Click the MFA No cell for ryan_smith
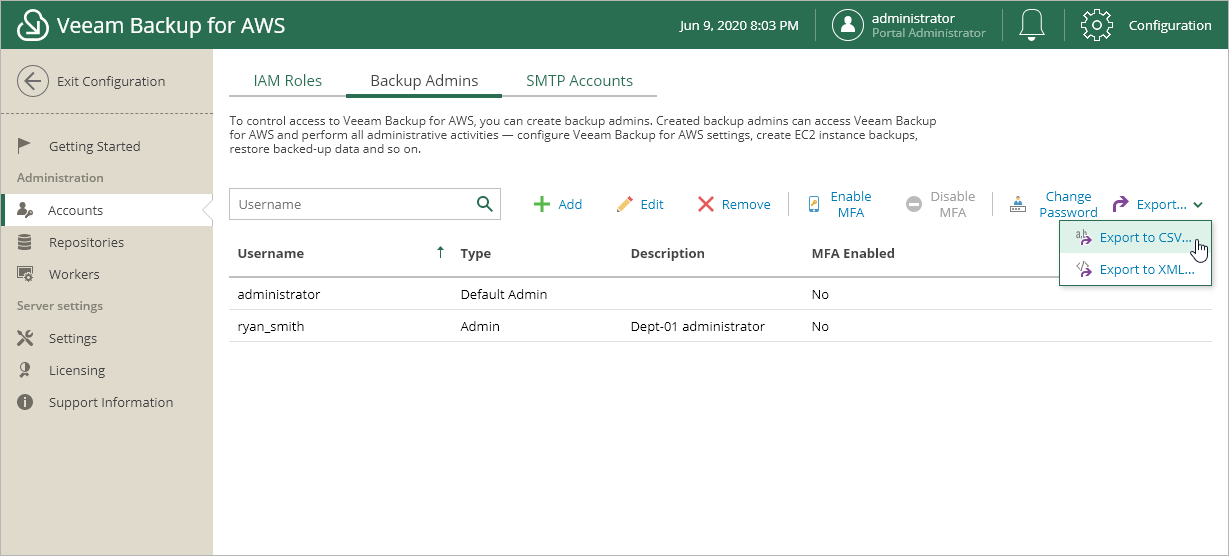 [820, 326]
